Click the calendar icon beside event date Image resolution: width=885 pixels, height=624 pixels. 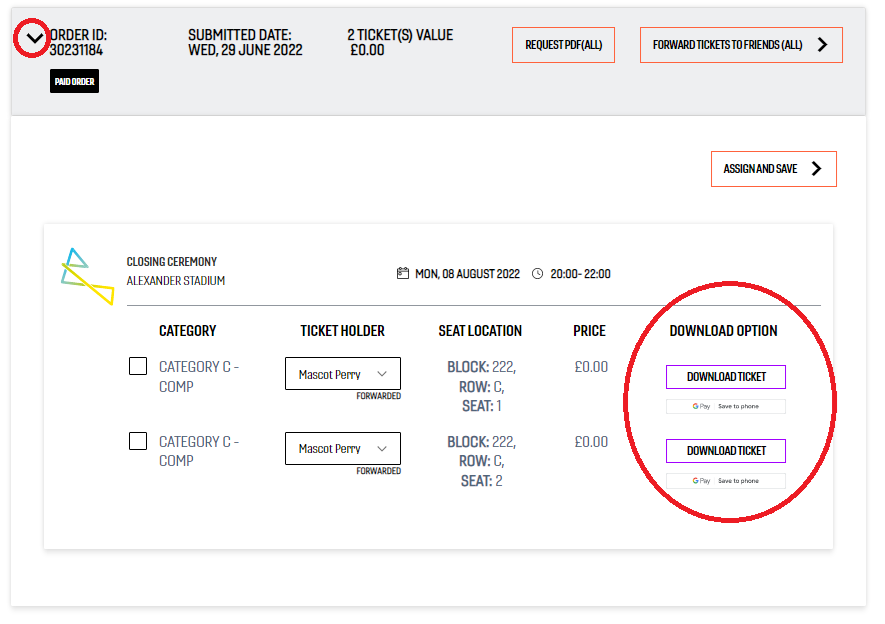click(x=402, y=274)
